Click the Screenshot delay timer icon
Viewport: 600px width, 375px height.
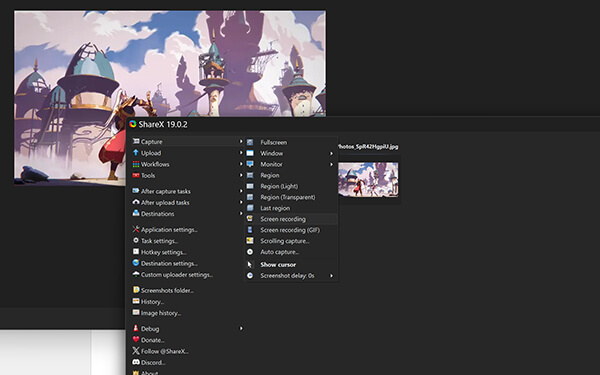[250, 275]
